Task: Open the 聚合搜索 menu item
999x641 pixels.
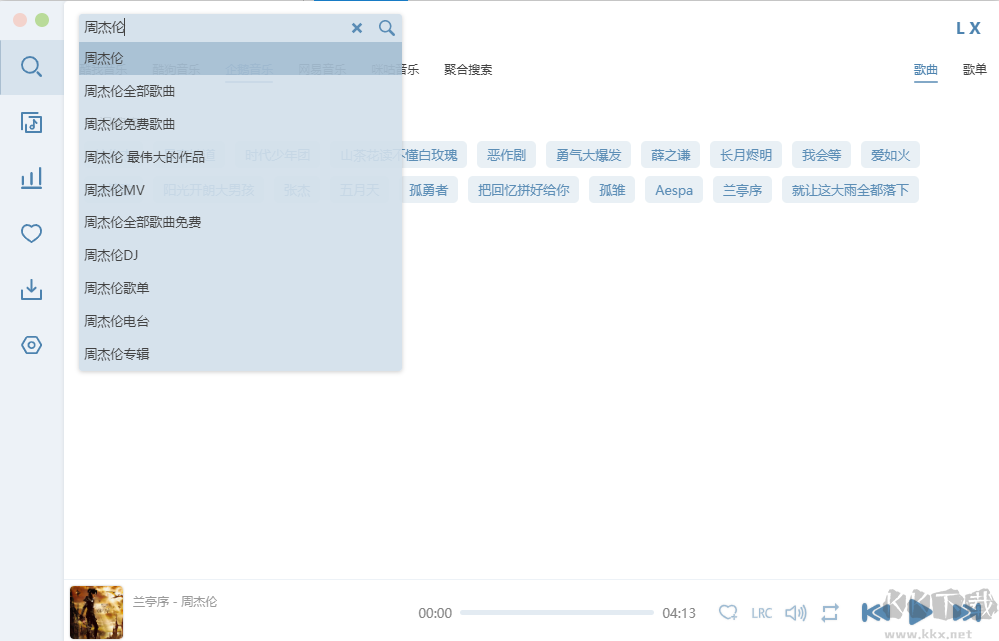Action: pos(466,69)
